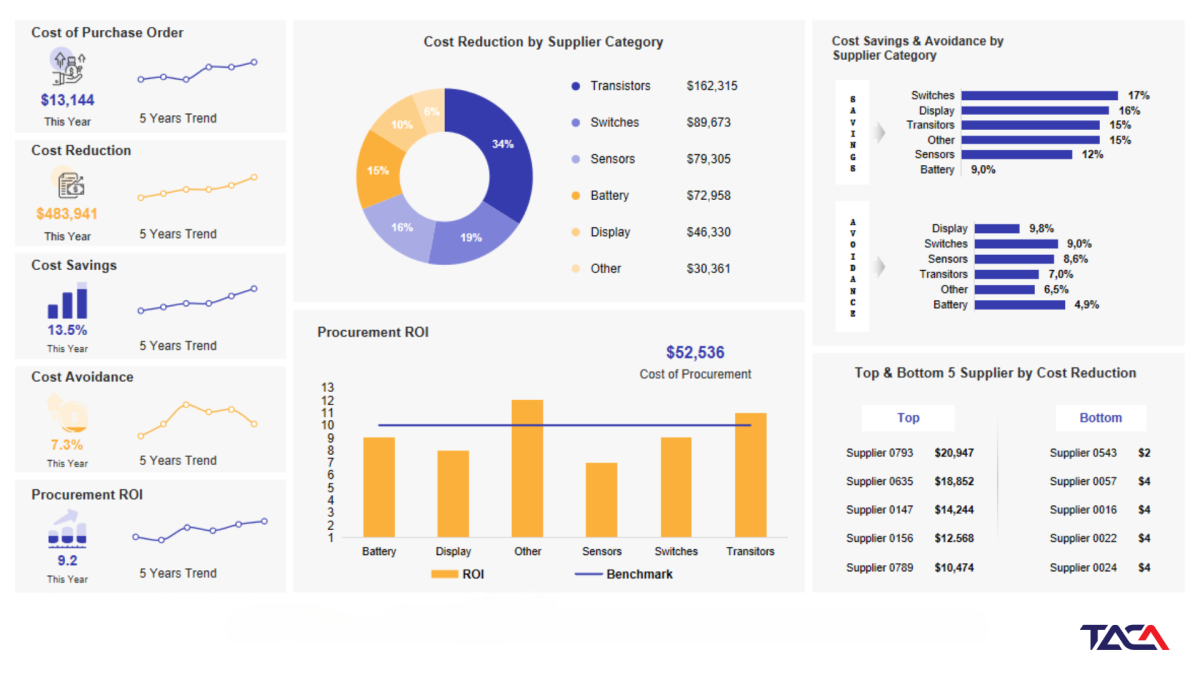This screenshot has height=675, width=1200.
Task: Click the Procurement ROI growth icon
Action: (x=67, y=529)
